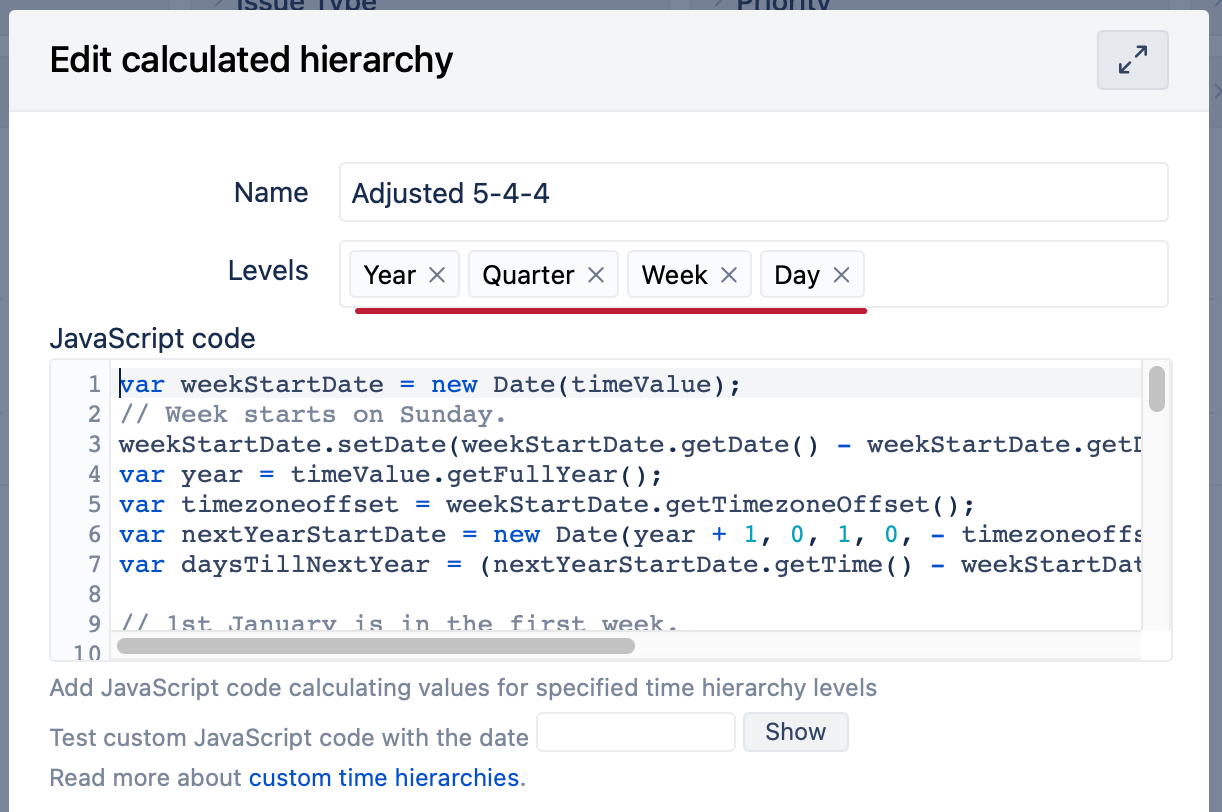The height and width of the screenshot is (812, 1222).
Task: Expand the dialog to full screen
Action: point(1132,60)
